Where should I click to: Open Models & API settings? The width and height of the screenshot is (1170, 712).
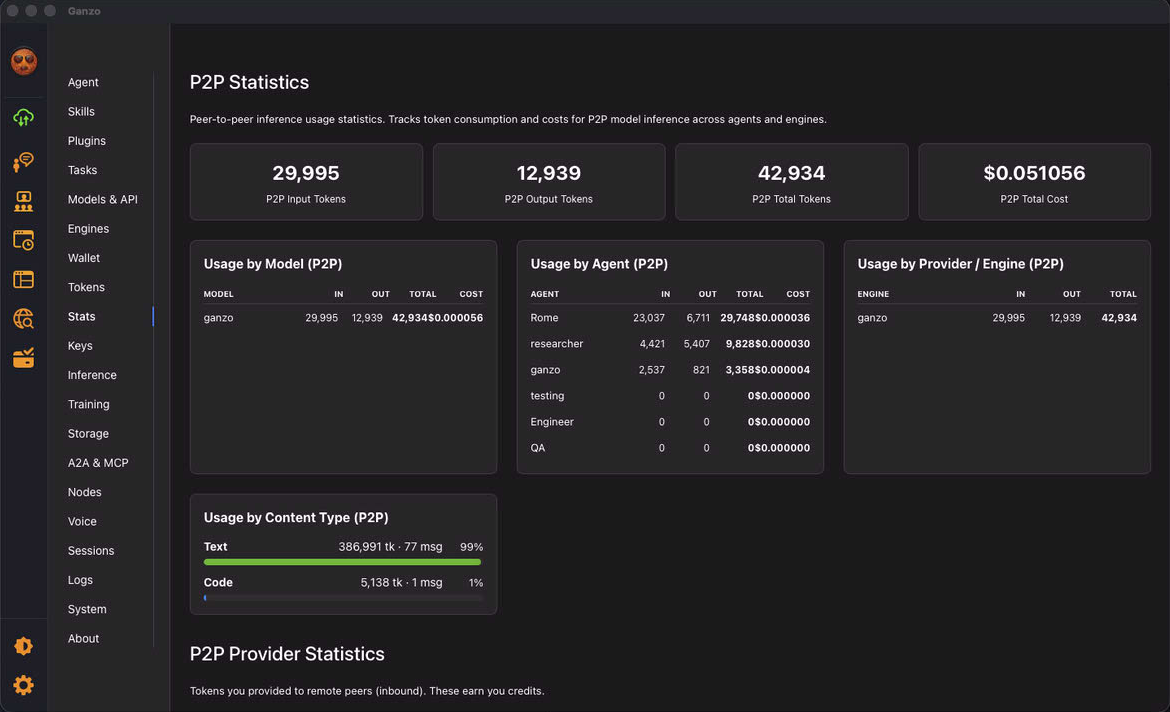coord(102,199)
